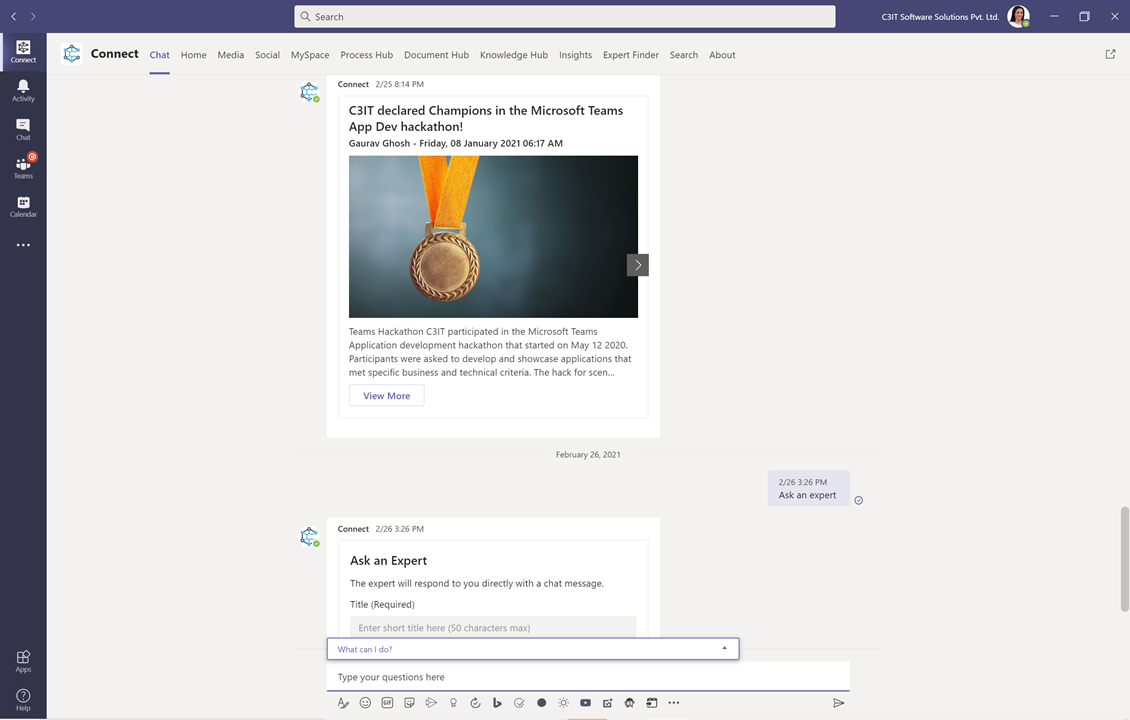
Task: Click the 'Enter short title here' field
Action: [493, 627]
